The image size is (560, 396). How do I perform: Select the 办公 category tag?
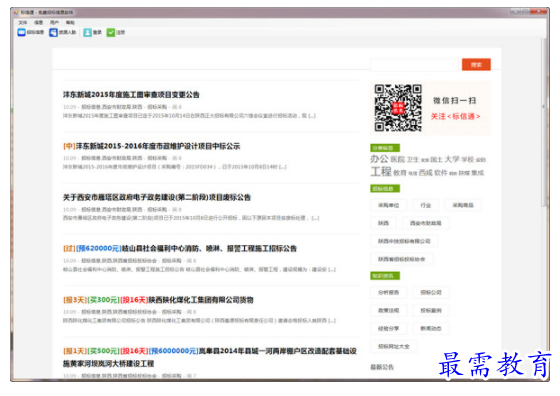pyautogui.click(x=379, y=159)
